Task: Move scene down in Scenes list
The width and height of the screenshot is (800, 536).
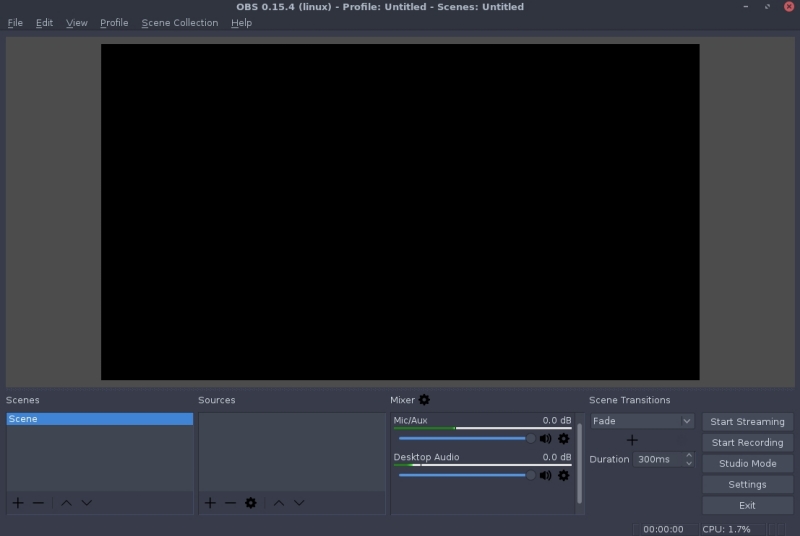Action: click(x=86, y=503)
